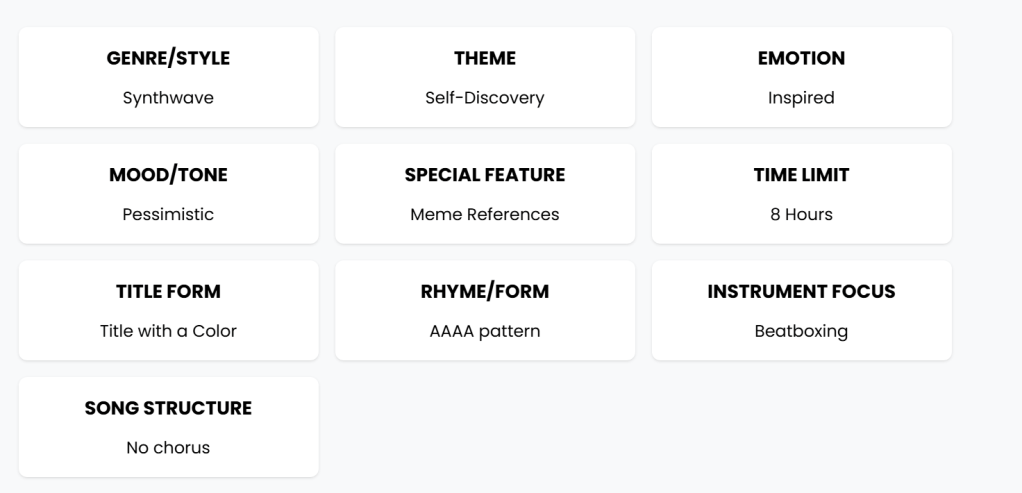Select the Pessimistic mood value
Viewport: 1022px width, 493px height.
pos(168,214)
